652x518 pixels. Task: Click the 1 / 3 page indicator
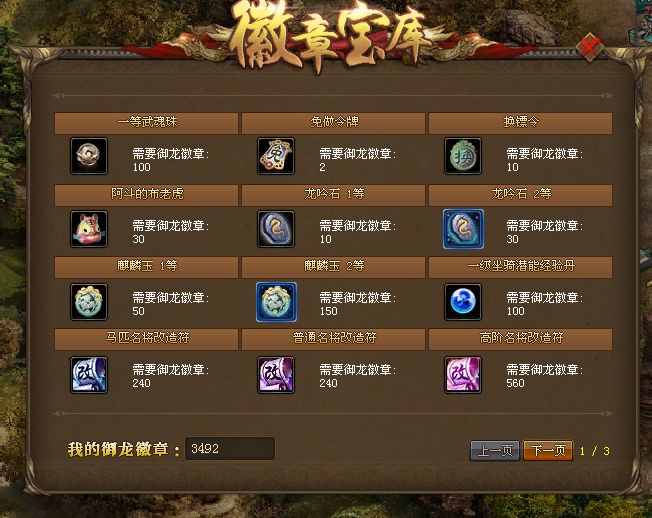pos(595,451)
